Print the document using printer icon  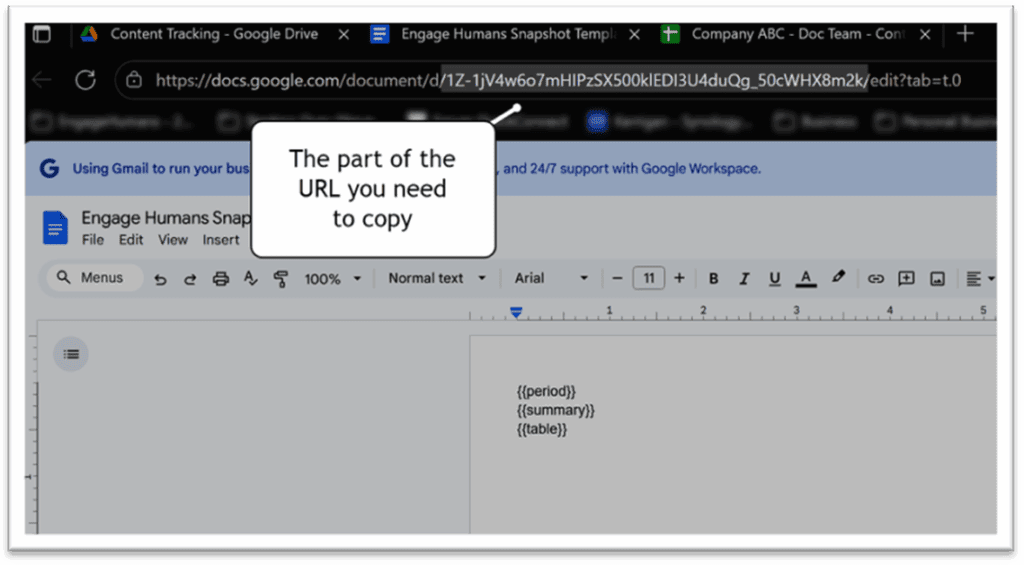pyautogui.click(x=221, y=279)
